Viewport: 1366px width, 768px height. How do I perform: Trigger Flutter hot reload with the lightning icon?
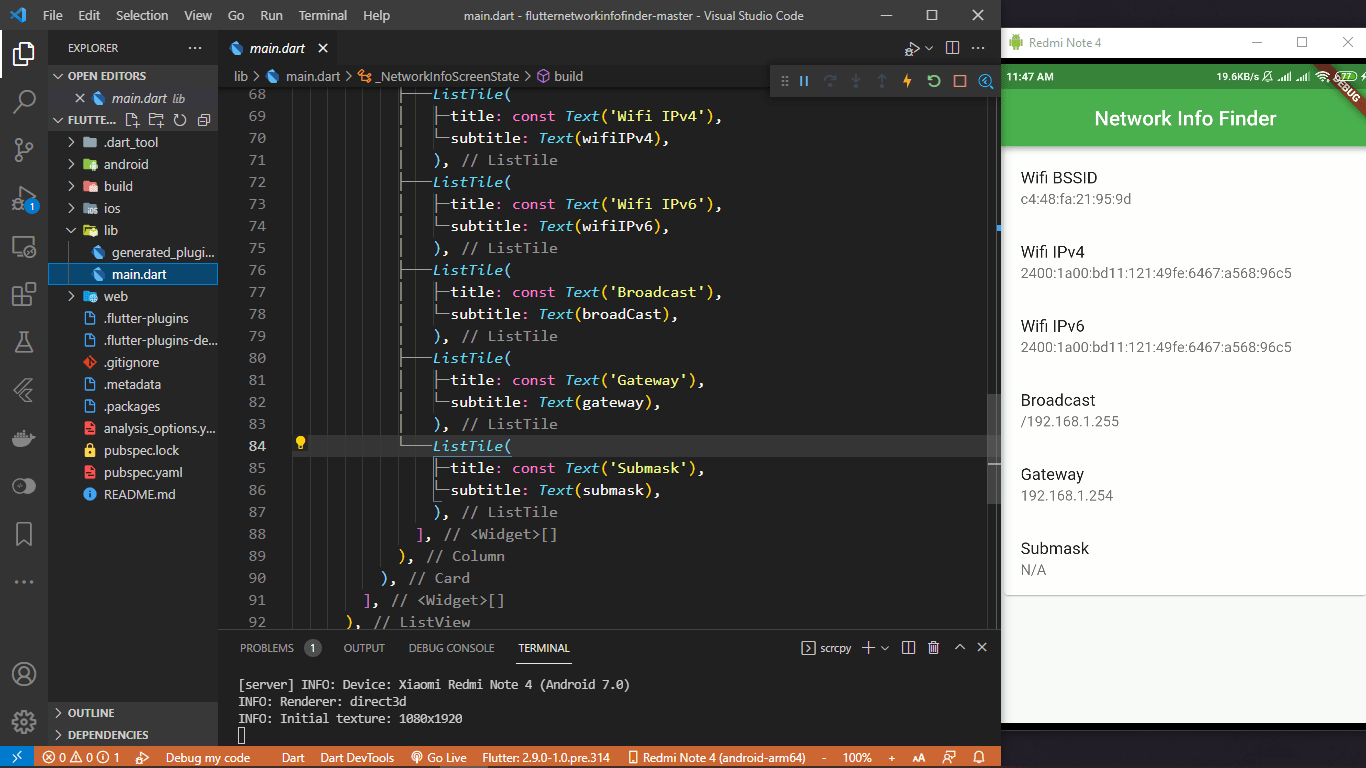click(907, 81)
